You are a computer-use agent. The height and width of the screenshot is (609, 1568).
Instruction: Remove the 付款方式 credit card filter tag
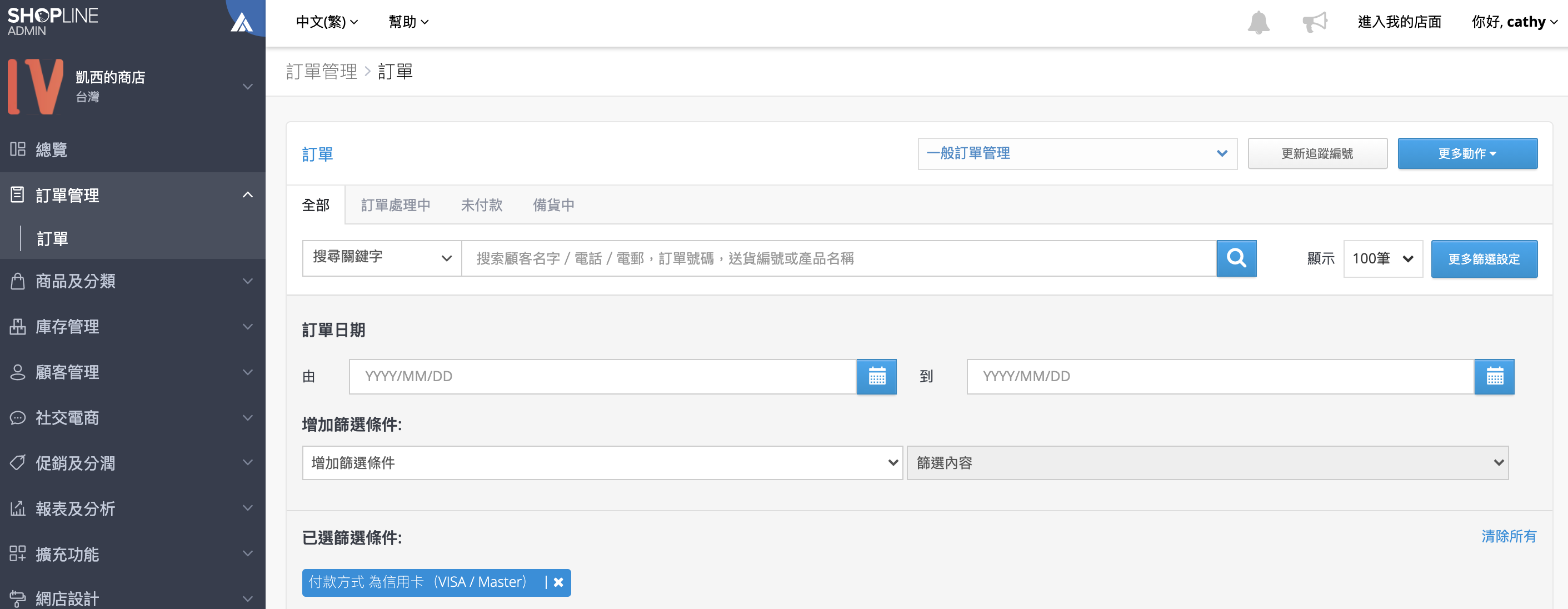pyautogui.click(x=558, y=582)
